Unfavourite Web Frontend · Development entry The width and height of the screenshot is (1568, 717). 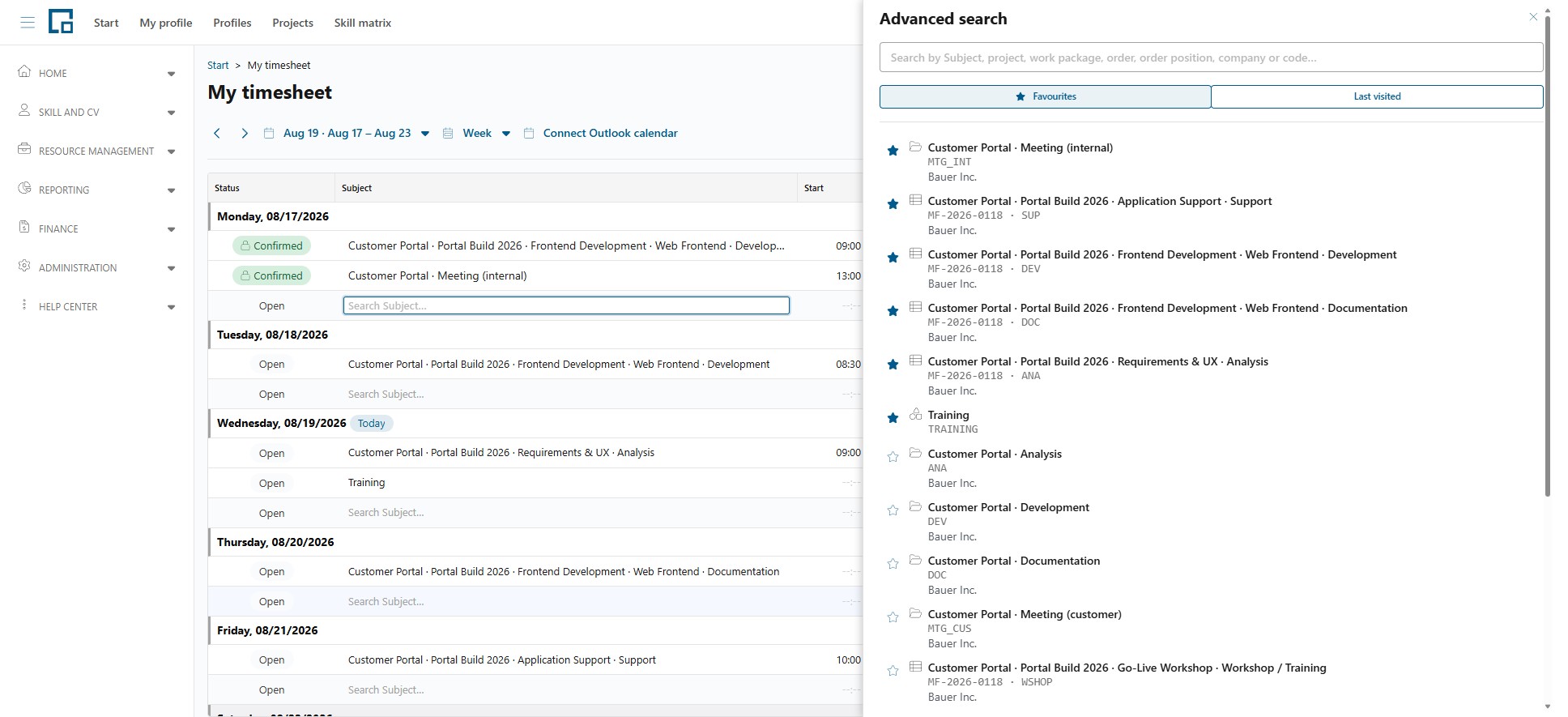click(893, 258)
